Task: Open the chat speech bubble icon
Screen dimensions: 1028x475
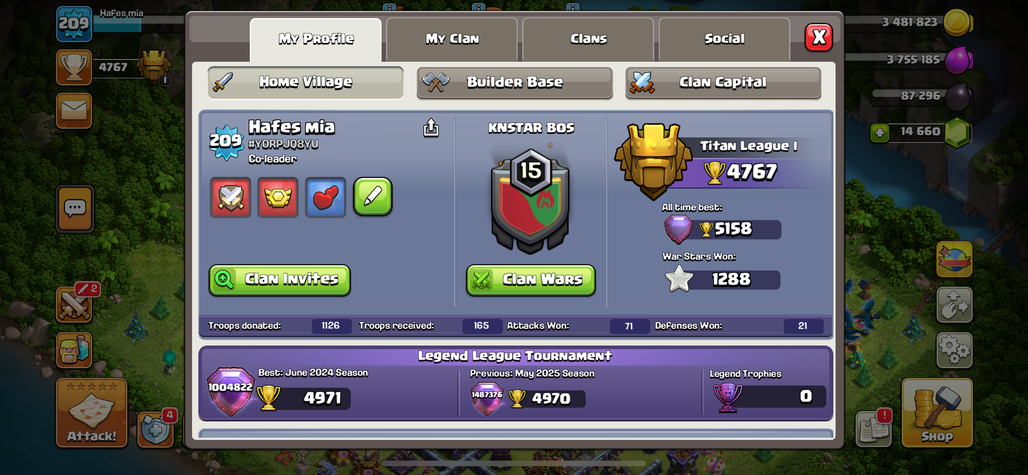Action: coord(74,209)
